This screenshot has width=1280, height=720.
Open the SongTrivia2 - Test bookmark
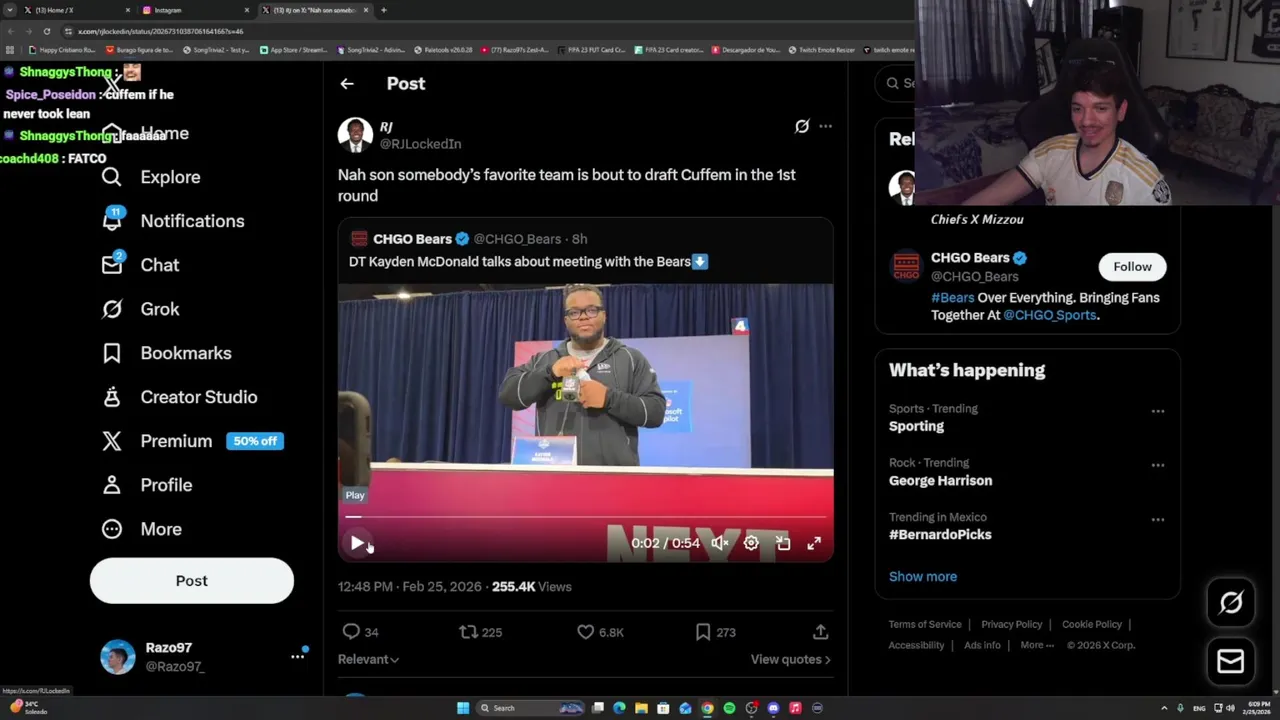(216, 49)
